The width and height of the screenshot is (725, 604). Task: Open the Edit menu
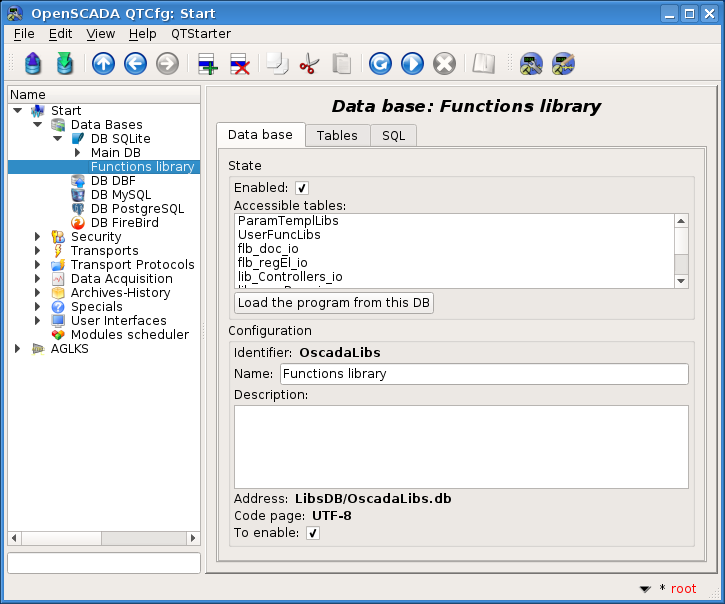(x=61, y=34)
